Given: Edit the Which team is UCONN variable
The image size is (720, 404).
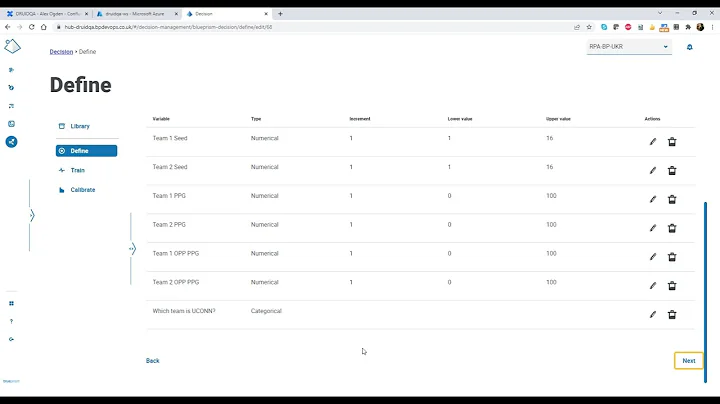Looking at the screenshot, I should tap(652, 314).
